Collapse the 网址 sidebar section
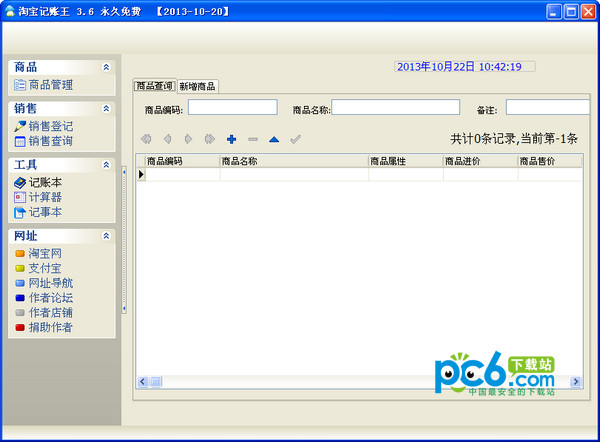 (106, 236)
